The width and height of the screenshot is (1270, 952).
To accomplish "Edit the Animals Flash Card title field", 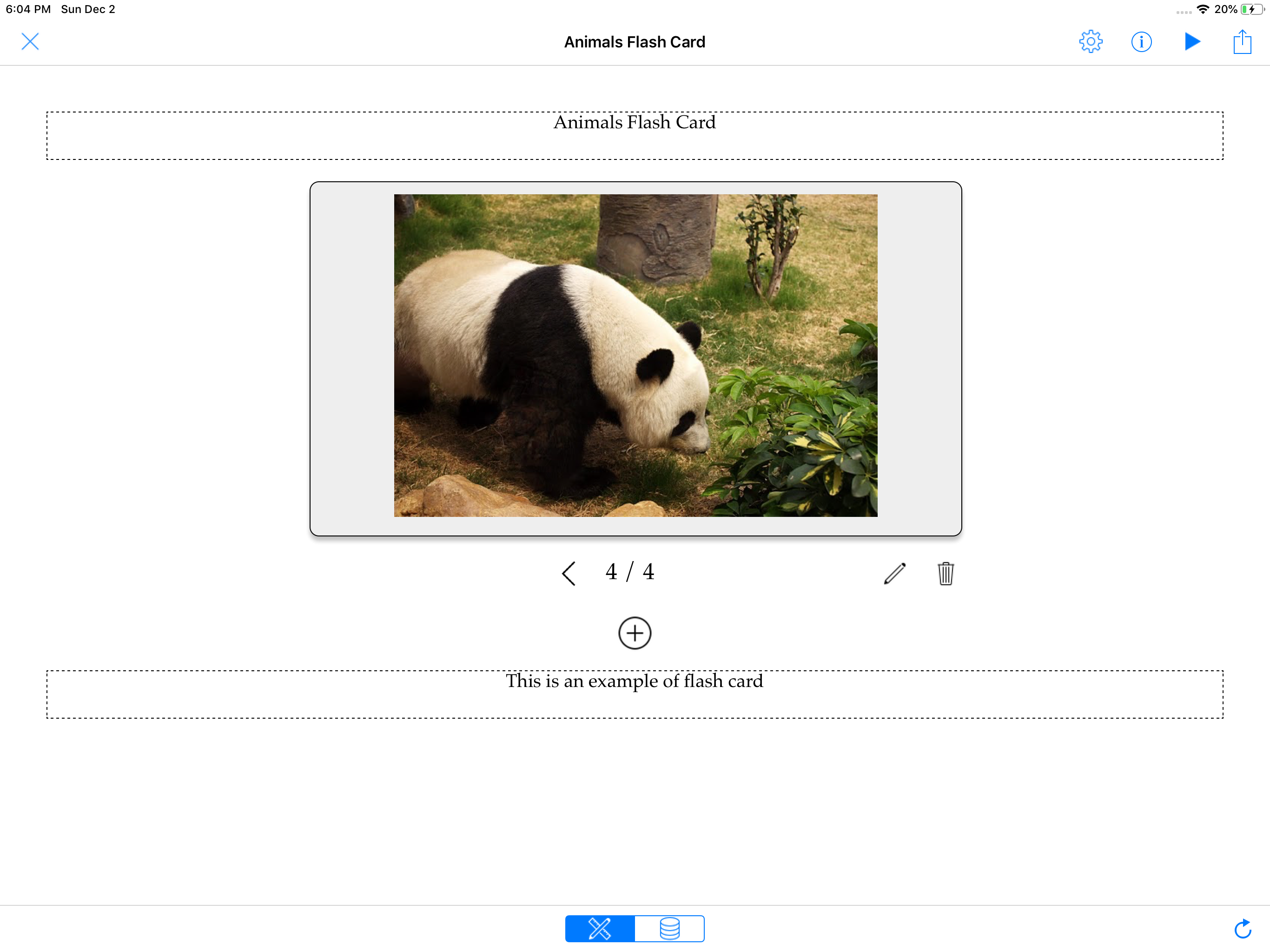I will tap(635, 136).
